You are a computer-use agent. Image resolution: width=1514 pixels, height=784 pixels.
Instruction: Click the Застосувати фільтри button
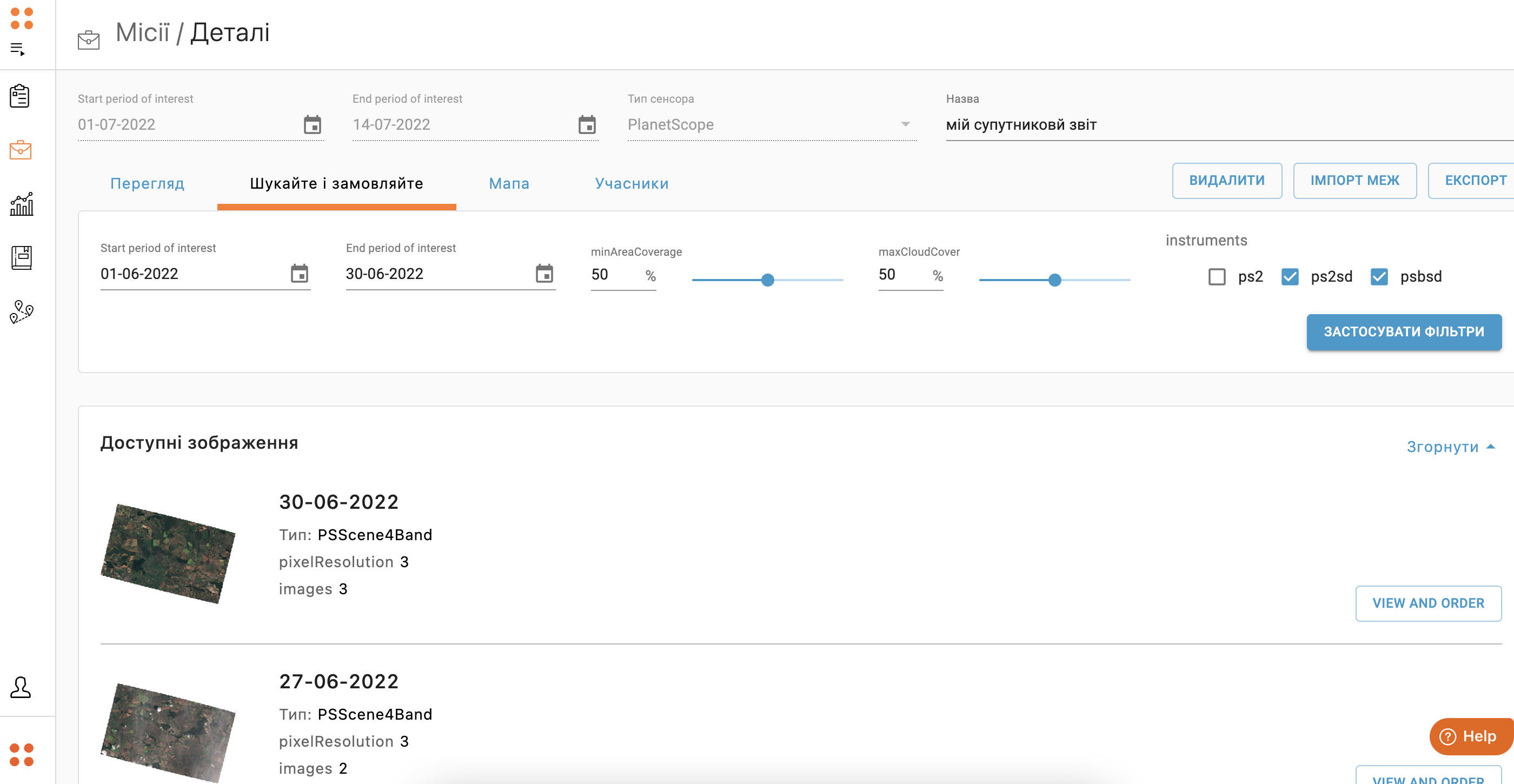(1404, 332)
